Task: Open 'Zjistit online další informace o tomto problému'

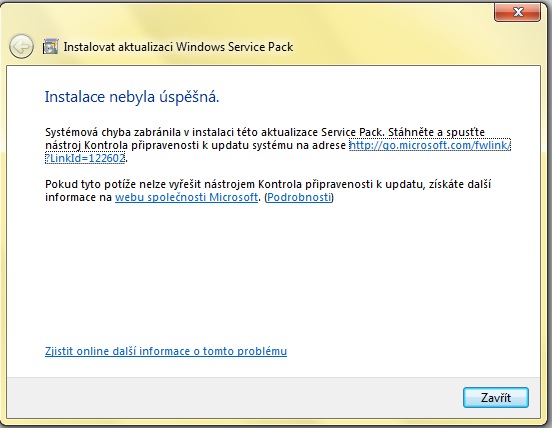Action: click(166, 351)
